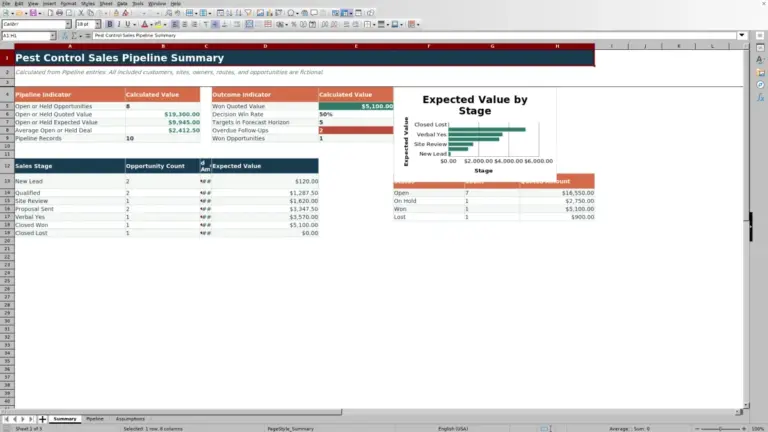
Task: Toggle Align left
Action: pos(175,24)
